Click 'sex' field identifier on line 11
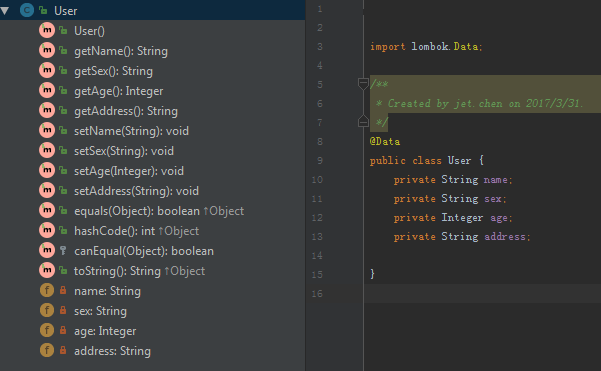Viewport: 601px width, 371px height. point(493,199)
